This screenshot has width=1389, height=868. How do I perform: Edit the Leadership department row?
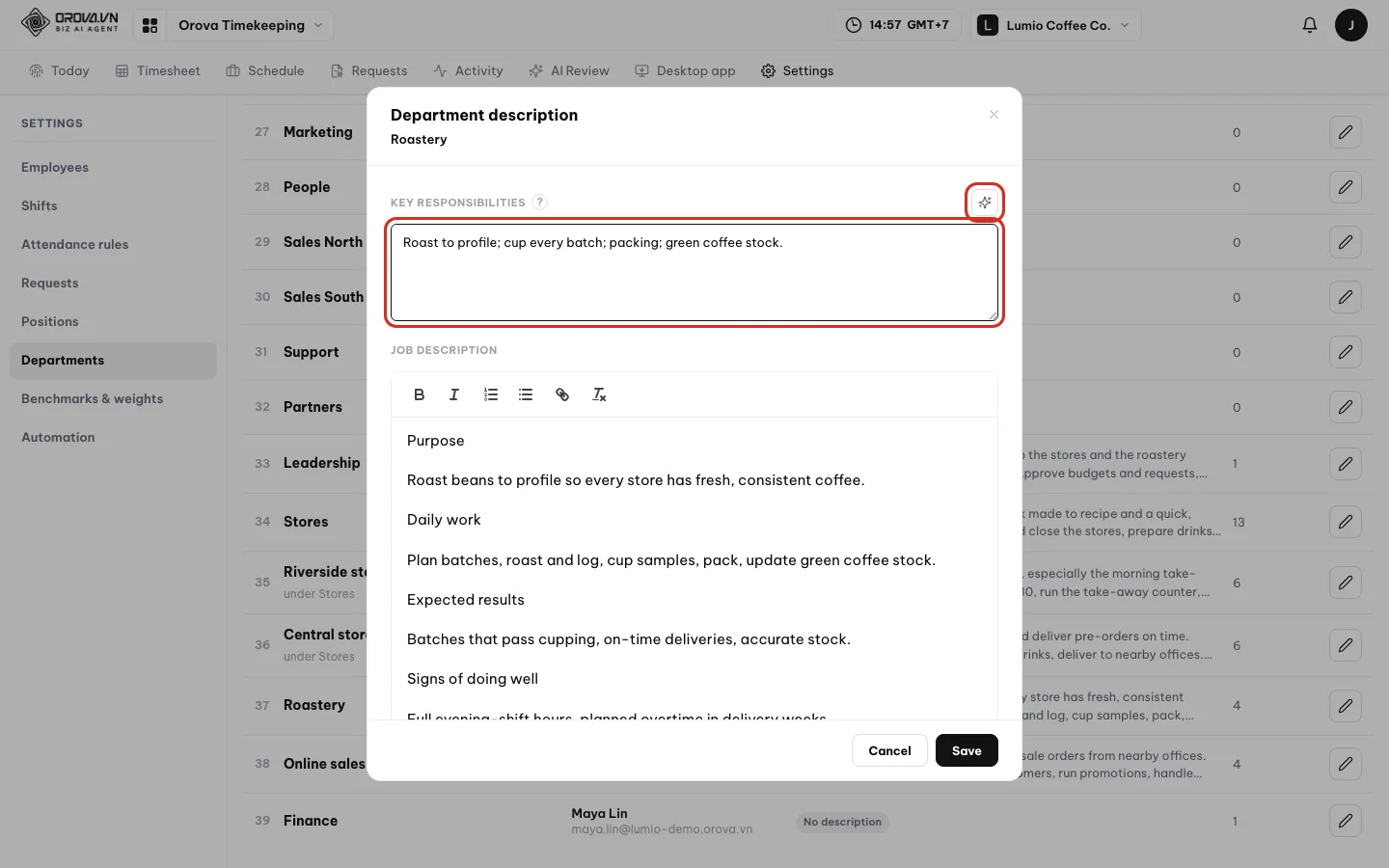[1345, 464]
